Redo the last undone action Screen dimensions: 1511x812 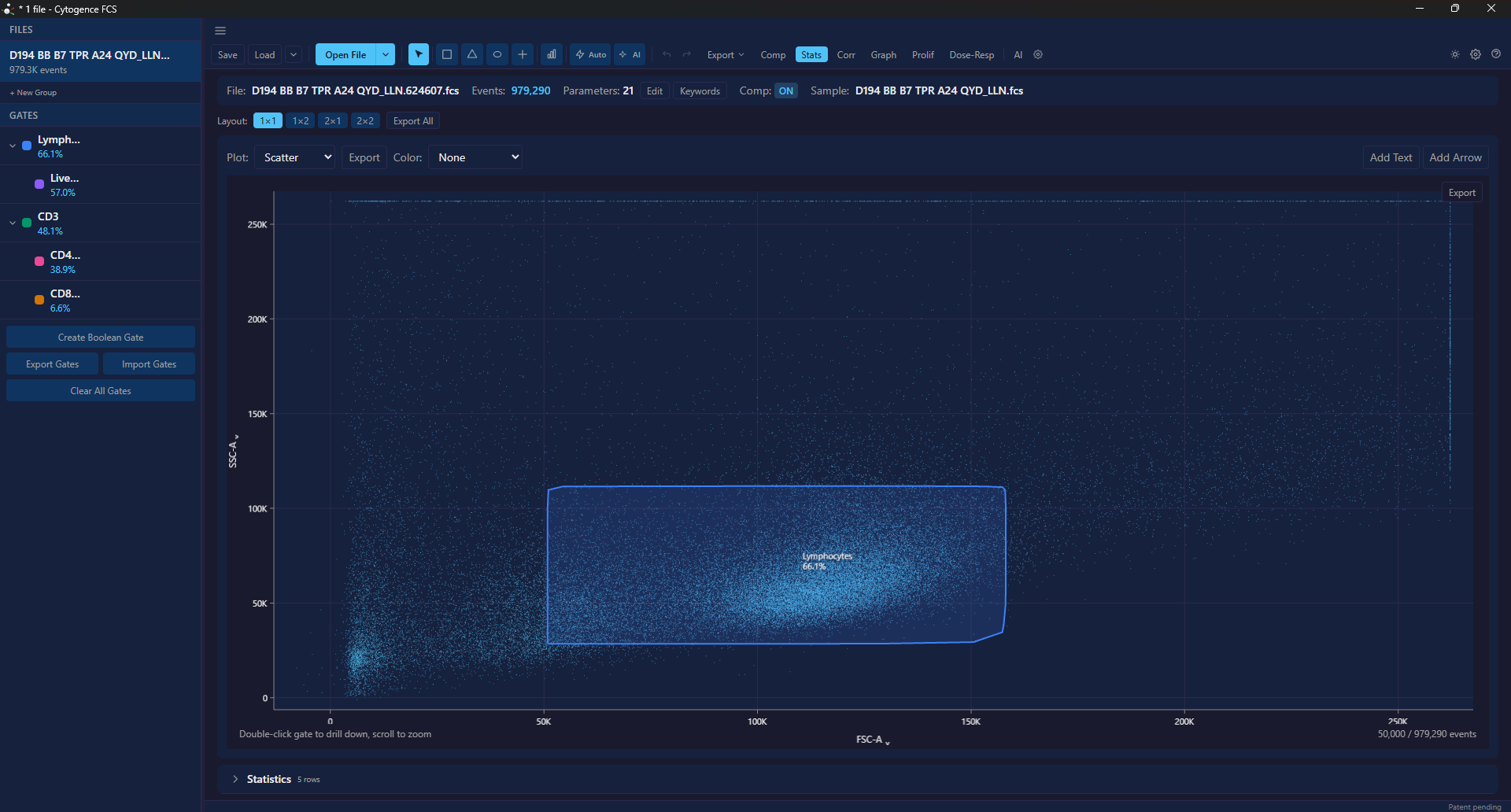coord(687,54)
